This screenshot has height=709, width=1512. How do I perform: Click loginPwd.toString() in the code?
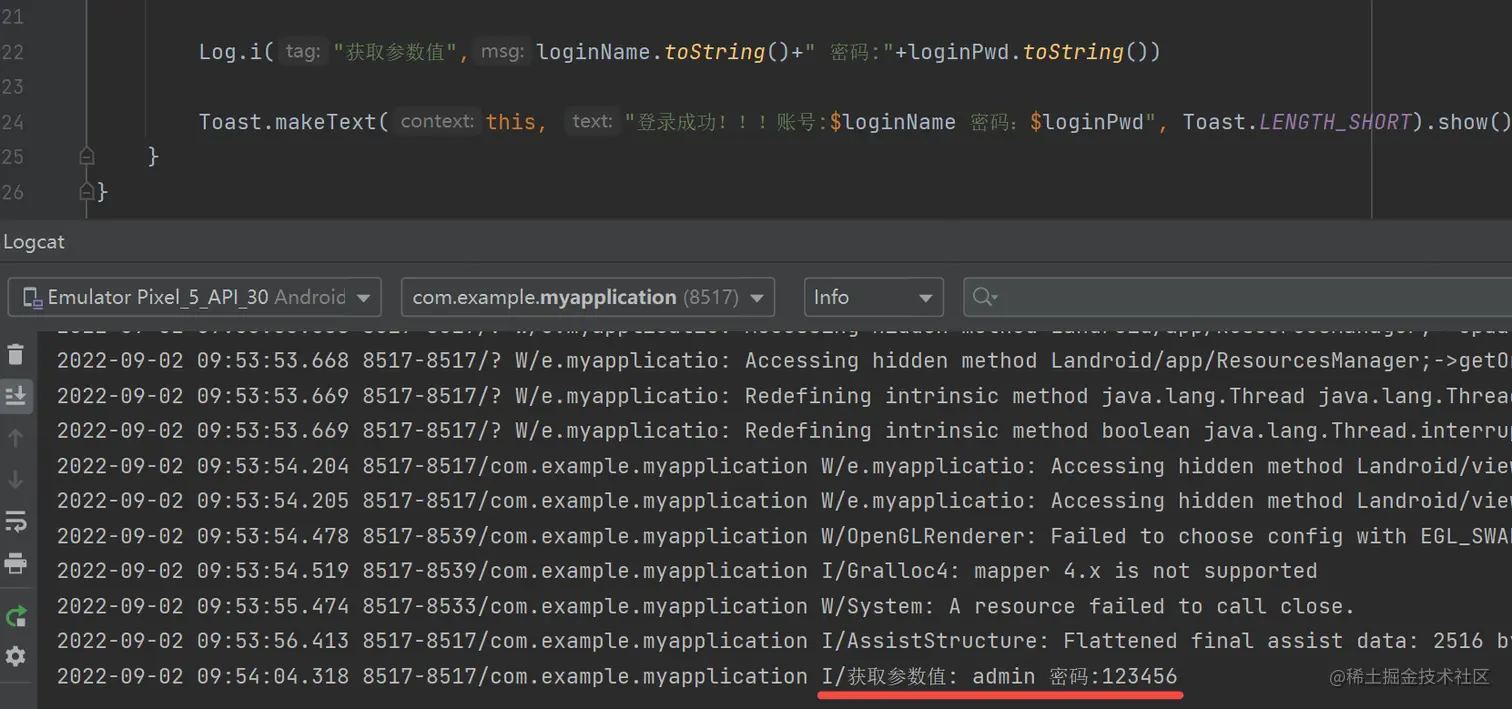click(x=1027, y=52)
